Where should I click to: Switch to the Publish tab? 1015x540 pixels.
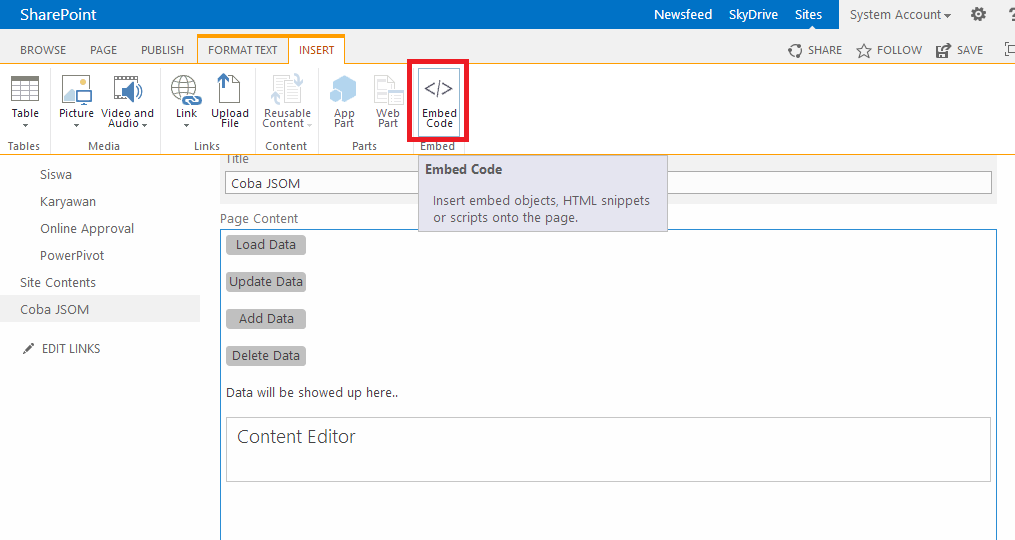click(x=162, y=50)
